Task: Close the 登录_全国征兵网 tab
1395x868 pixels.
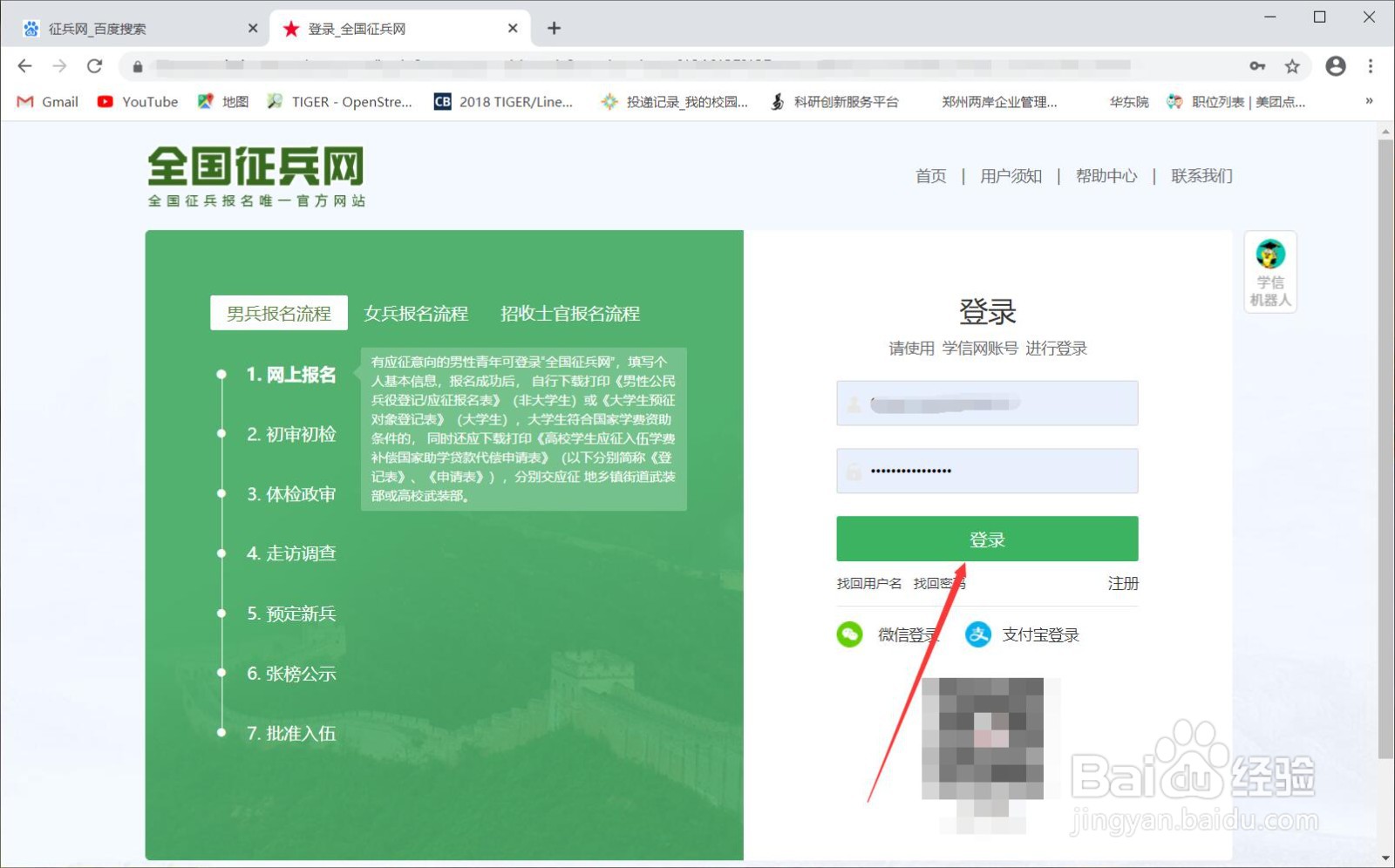Action: pos(513,29)
